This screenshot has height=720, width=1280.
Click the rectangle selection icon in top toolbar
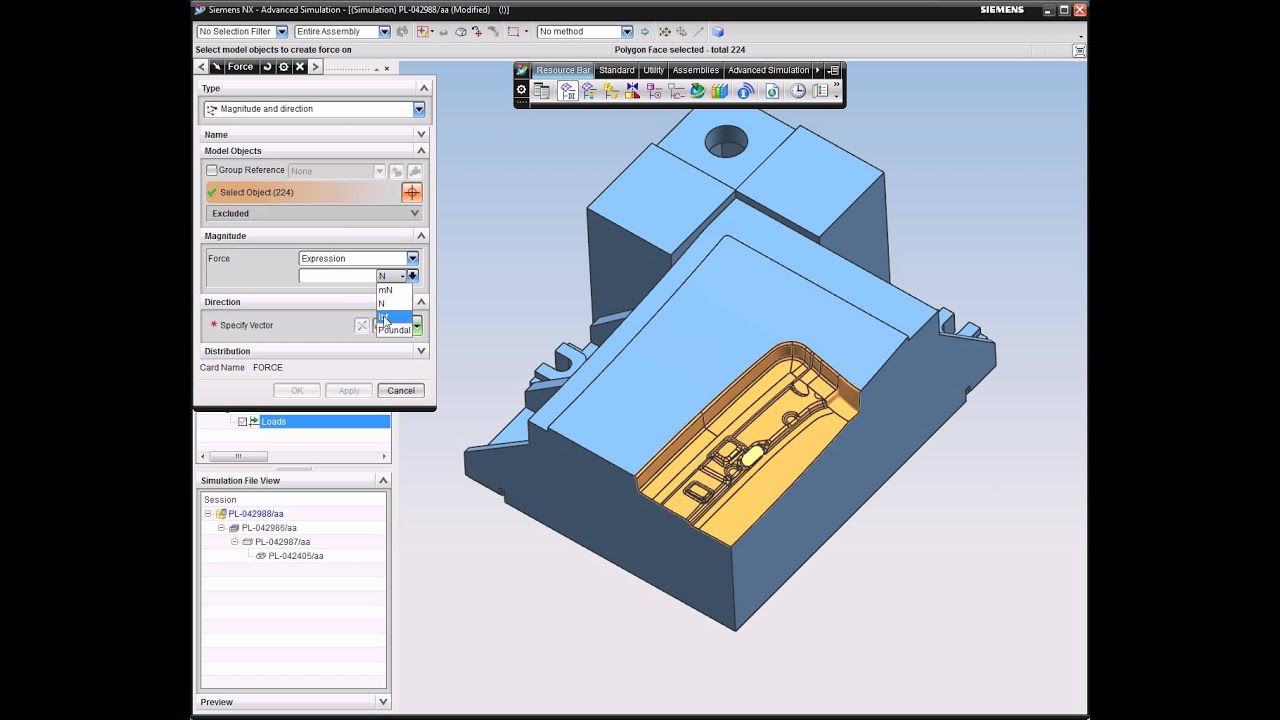tap(513, 32)
